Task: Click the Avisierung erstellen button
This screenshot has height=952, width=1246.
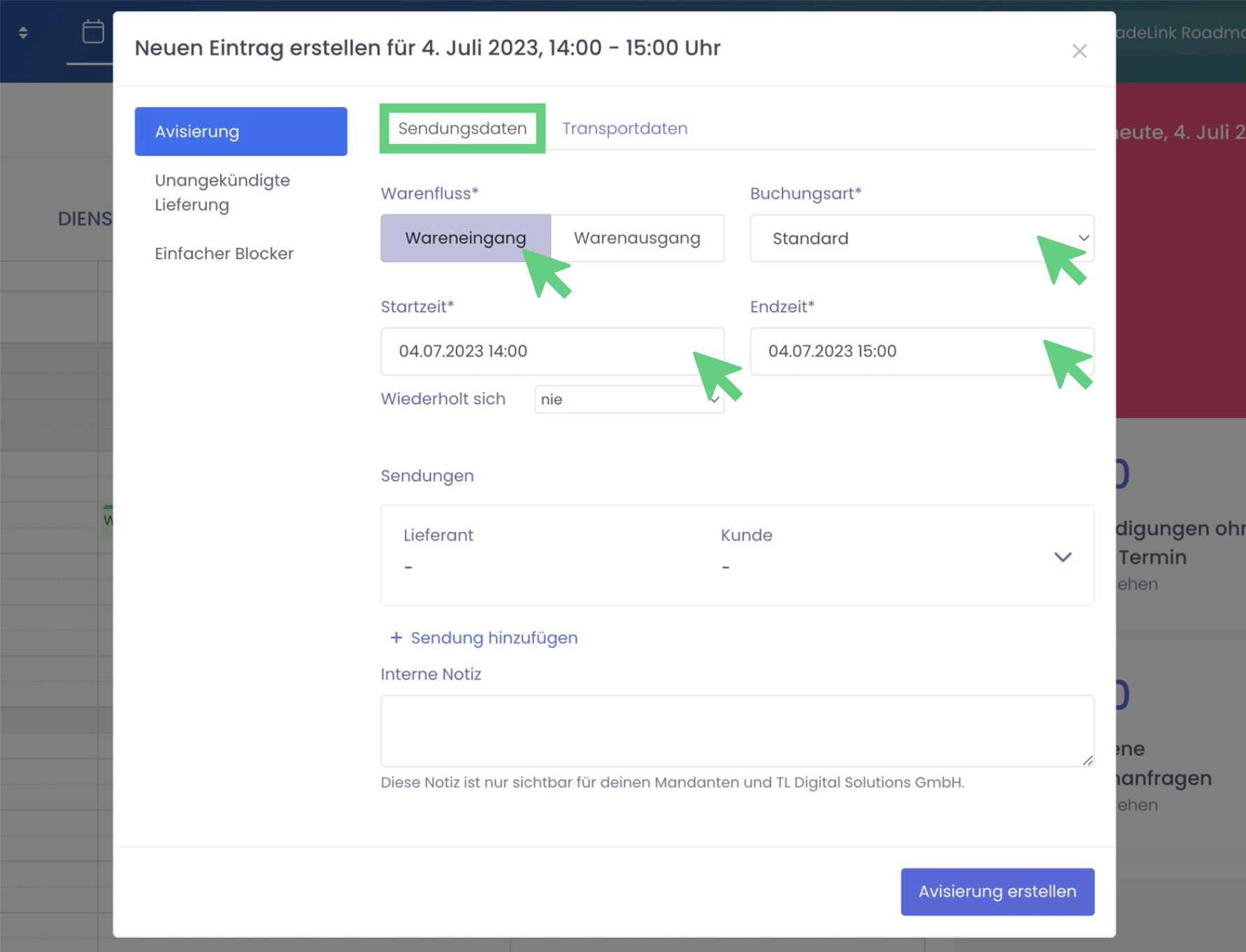Action: tap(996, 891)
